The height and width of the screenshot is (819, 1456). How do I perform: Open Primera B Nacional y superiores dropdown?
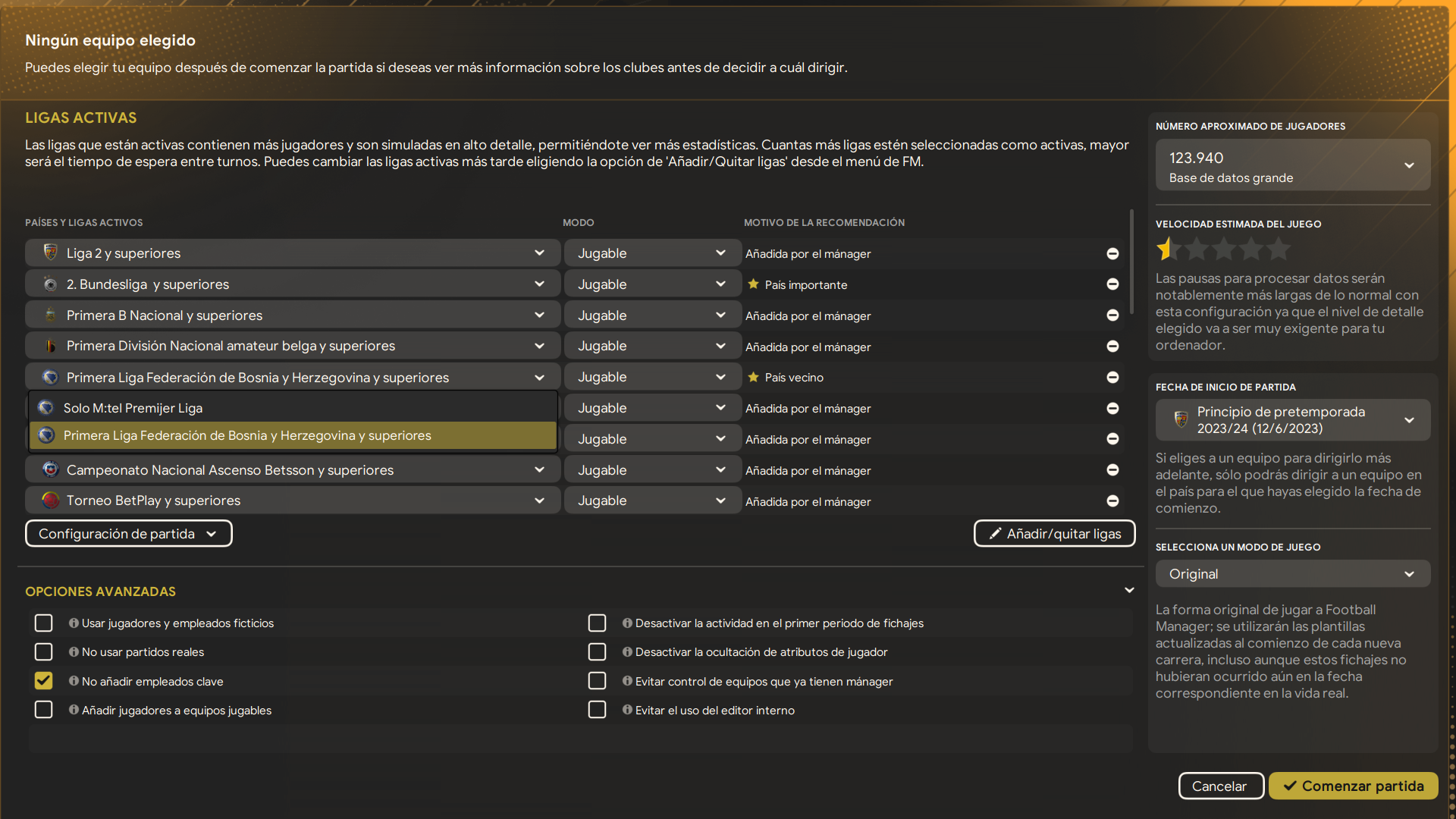(293, 315)
